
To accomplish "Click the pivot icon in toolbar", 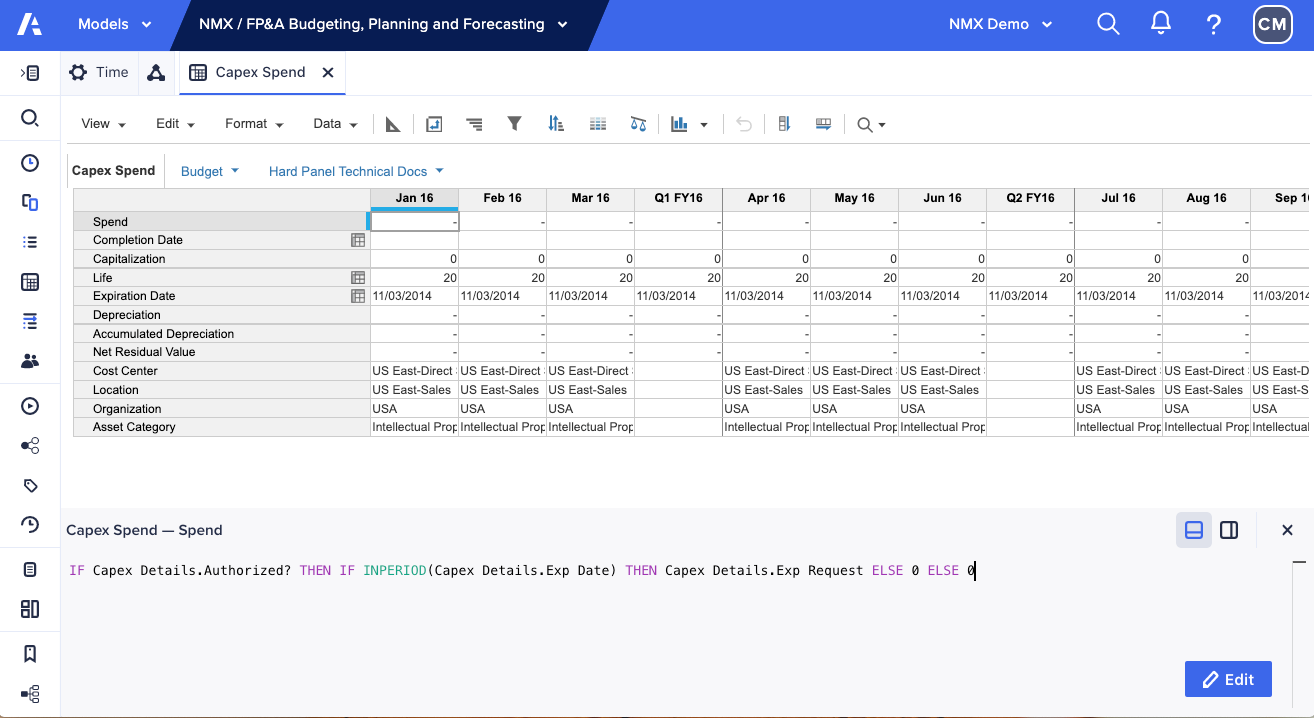I will pyautogui.click(x=434, y=124).
